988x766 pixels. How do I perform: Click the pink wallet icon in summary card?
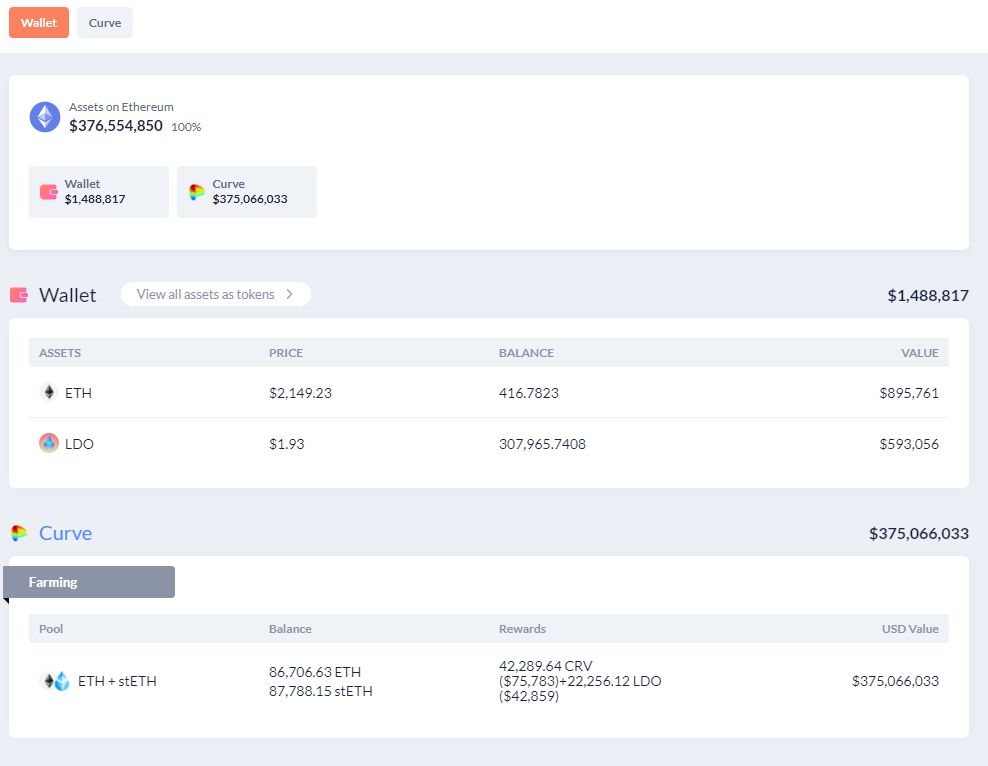tap(49, 192)
